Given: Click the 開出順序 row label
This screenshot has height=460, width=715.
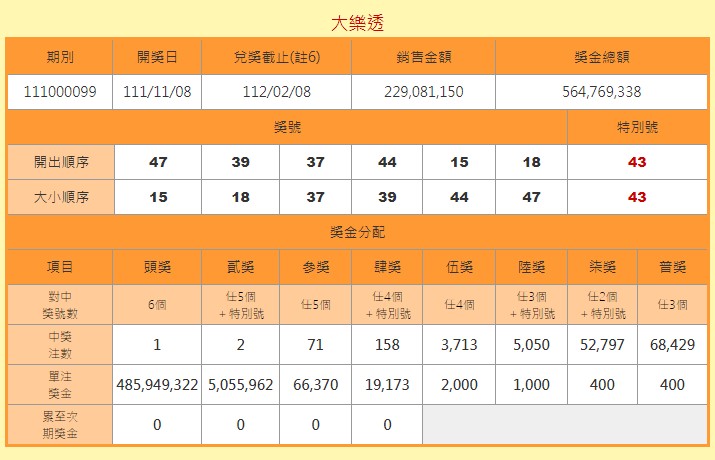Looking at the screenshot, I should pos(59,162).
